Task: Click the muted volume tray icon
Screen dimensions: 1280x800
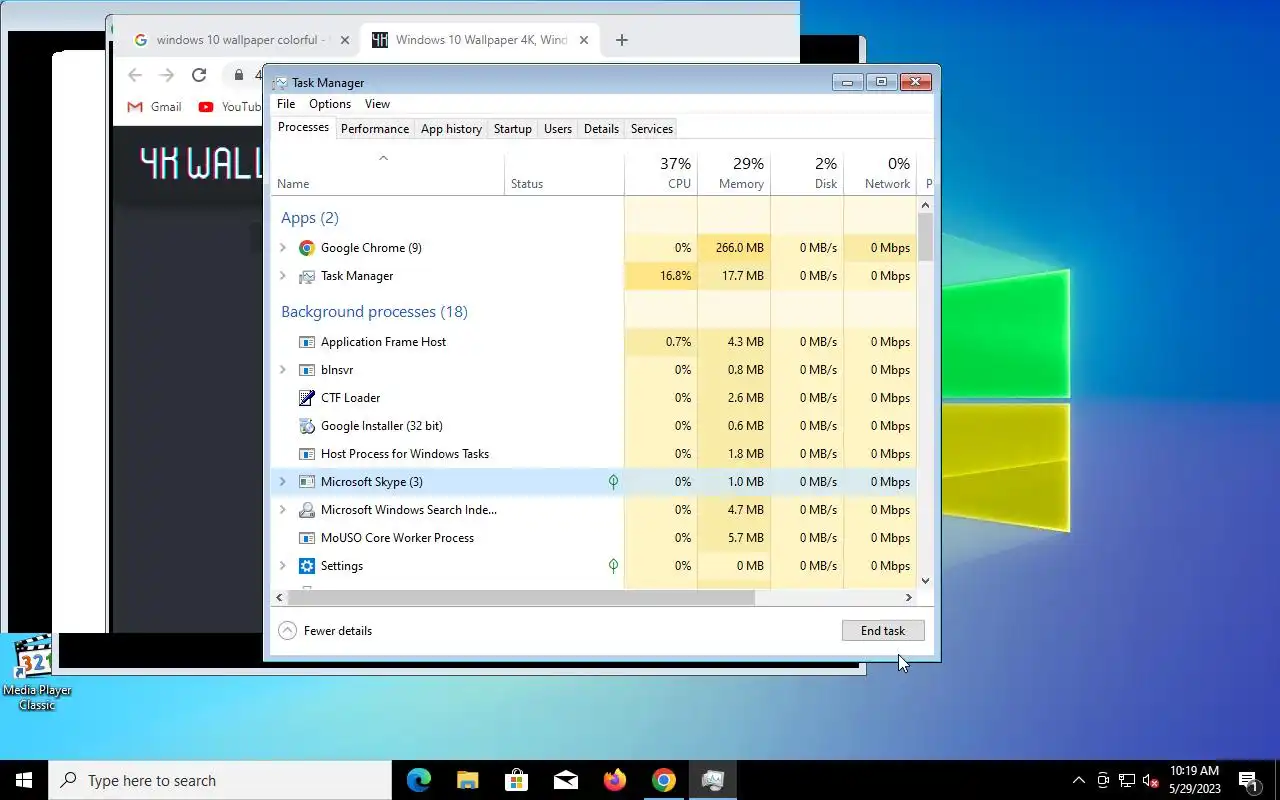Action: [x=1151, y=780]
